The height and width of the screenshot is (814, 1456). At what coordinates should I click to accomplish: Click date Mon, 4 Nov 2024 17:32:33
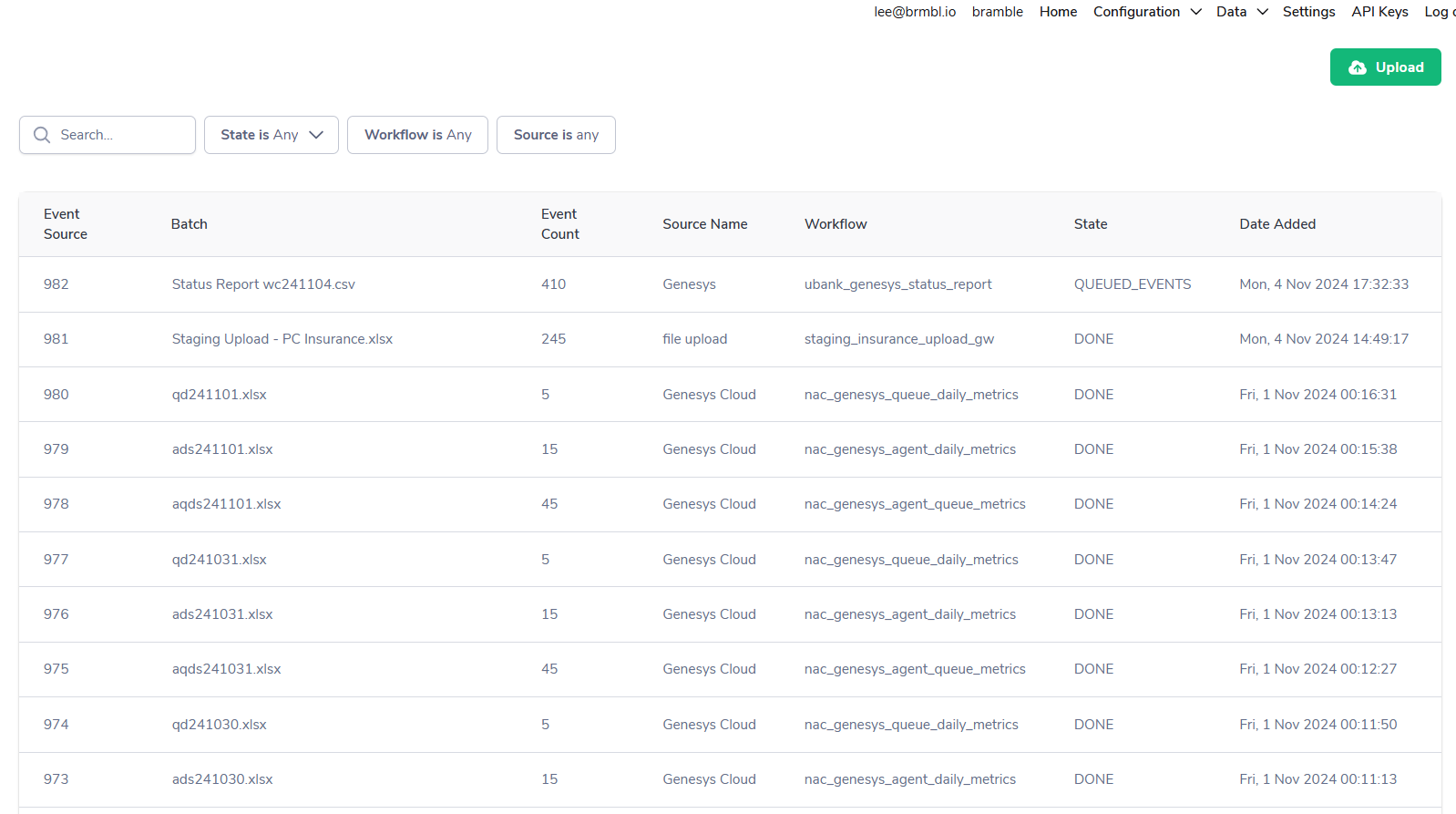click(x=1324, y=284)
